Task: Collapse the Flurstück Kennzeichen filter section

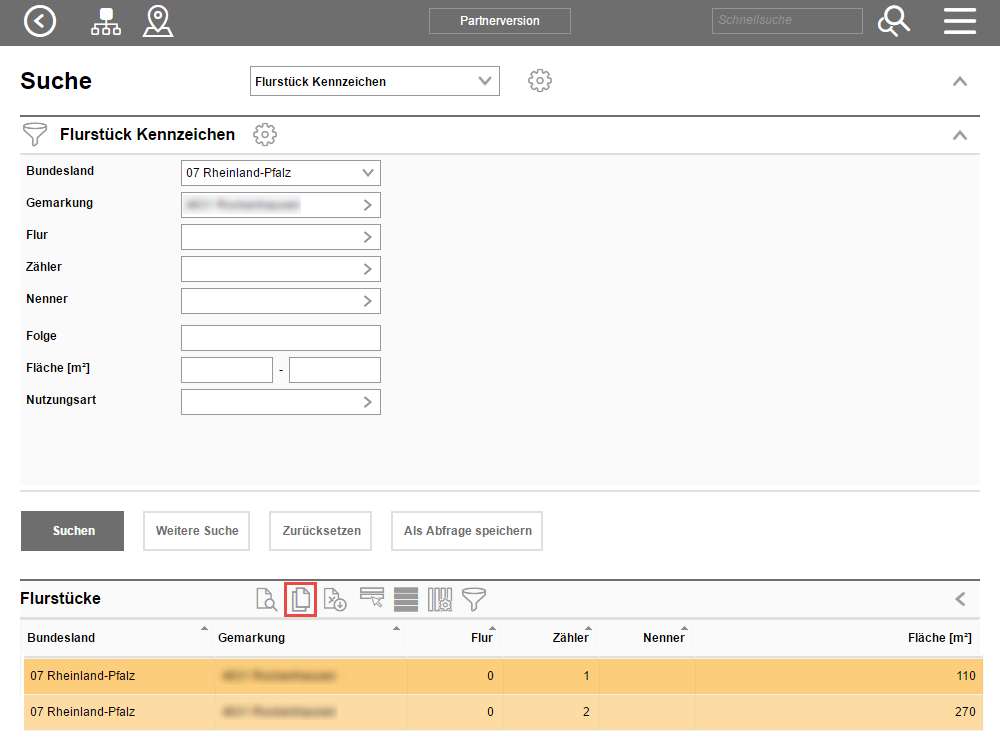Action: (x=960, y=135)
